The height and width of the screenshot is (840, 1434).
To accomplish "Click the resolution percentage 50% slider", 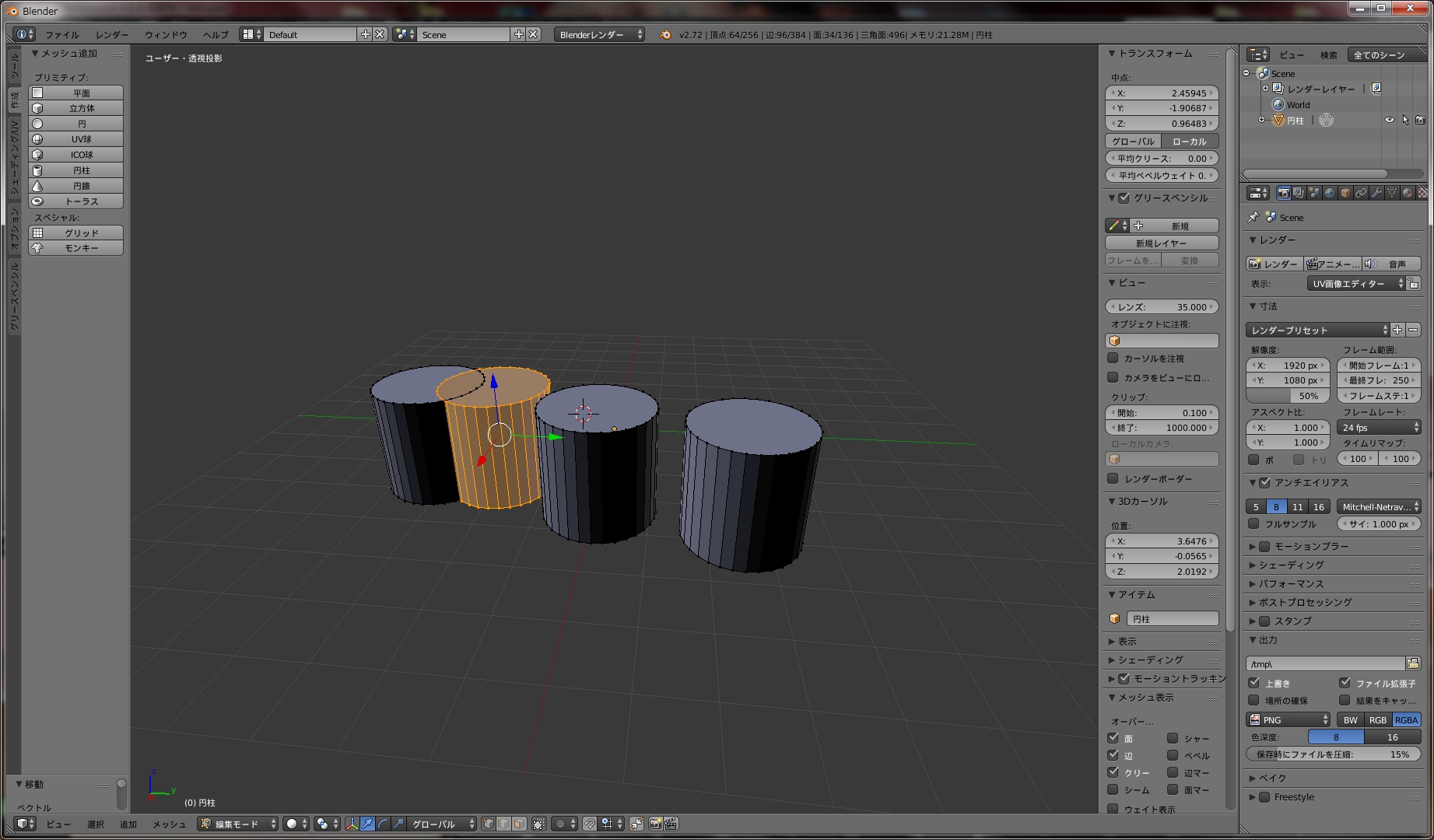I will pos(1288,396).
